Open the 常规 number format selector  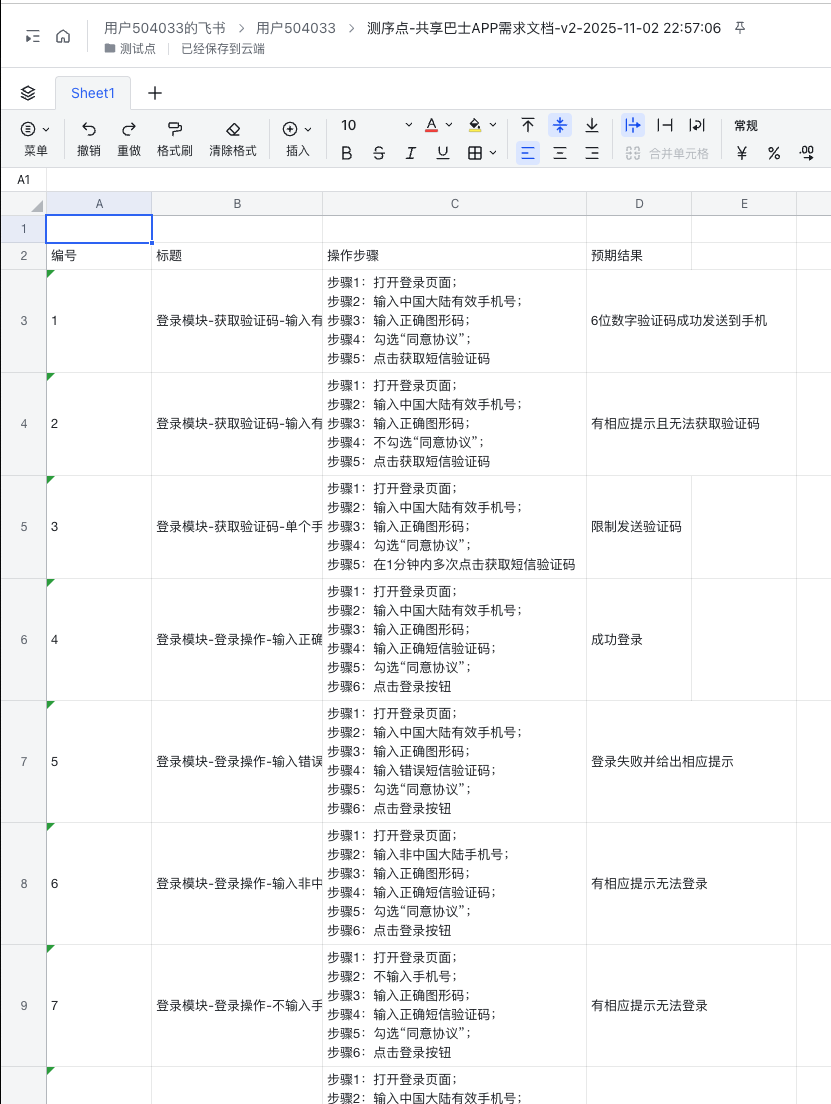746,125
